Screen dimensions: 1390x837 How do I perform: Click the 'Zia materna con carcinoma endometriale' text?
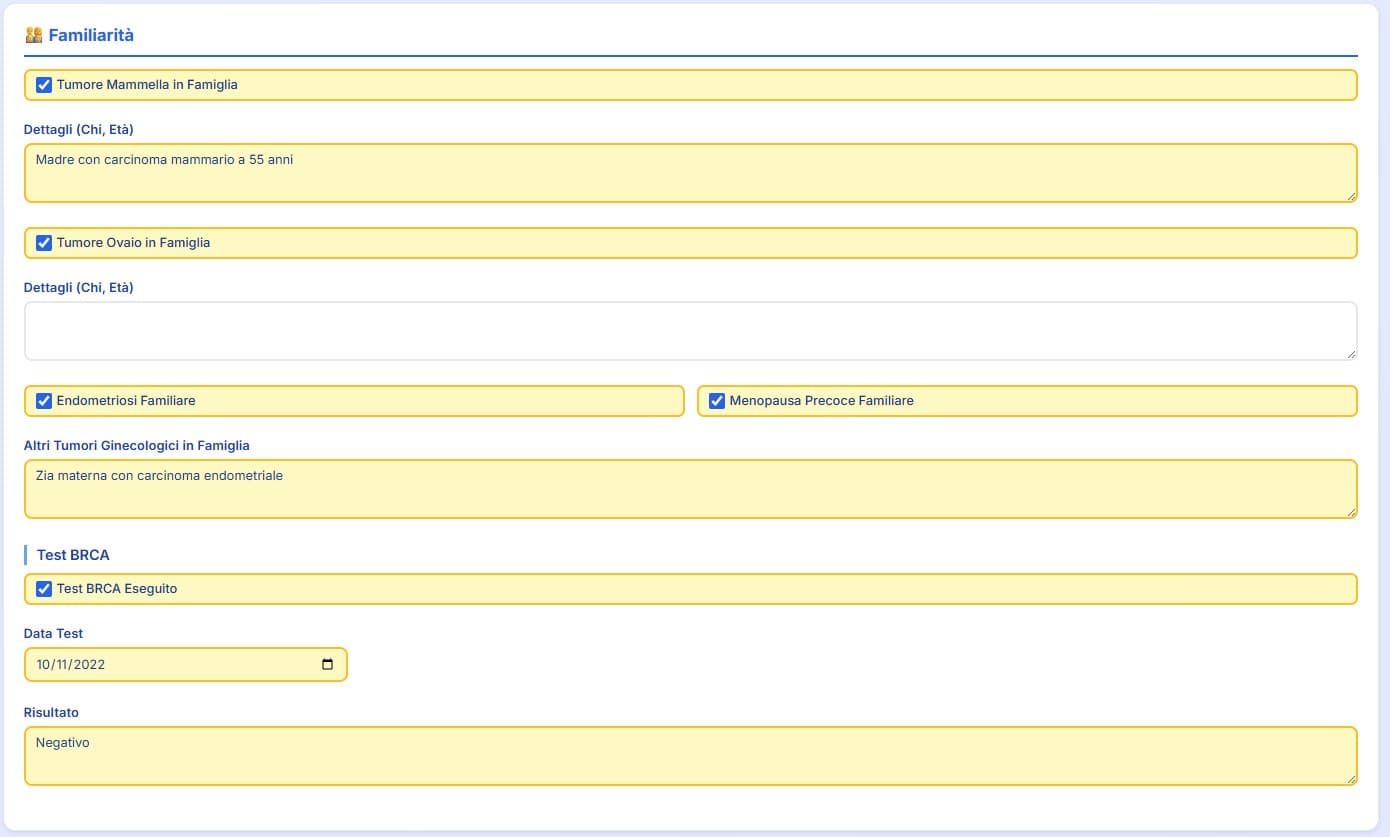click(159, 476)
